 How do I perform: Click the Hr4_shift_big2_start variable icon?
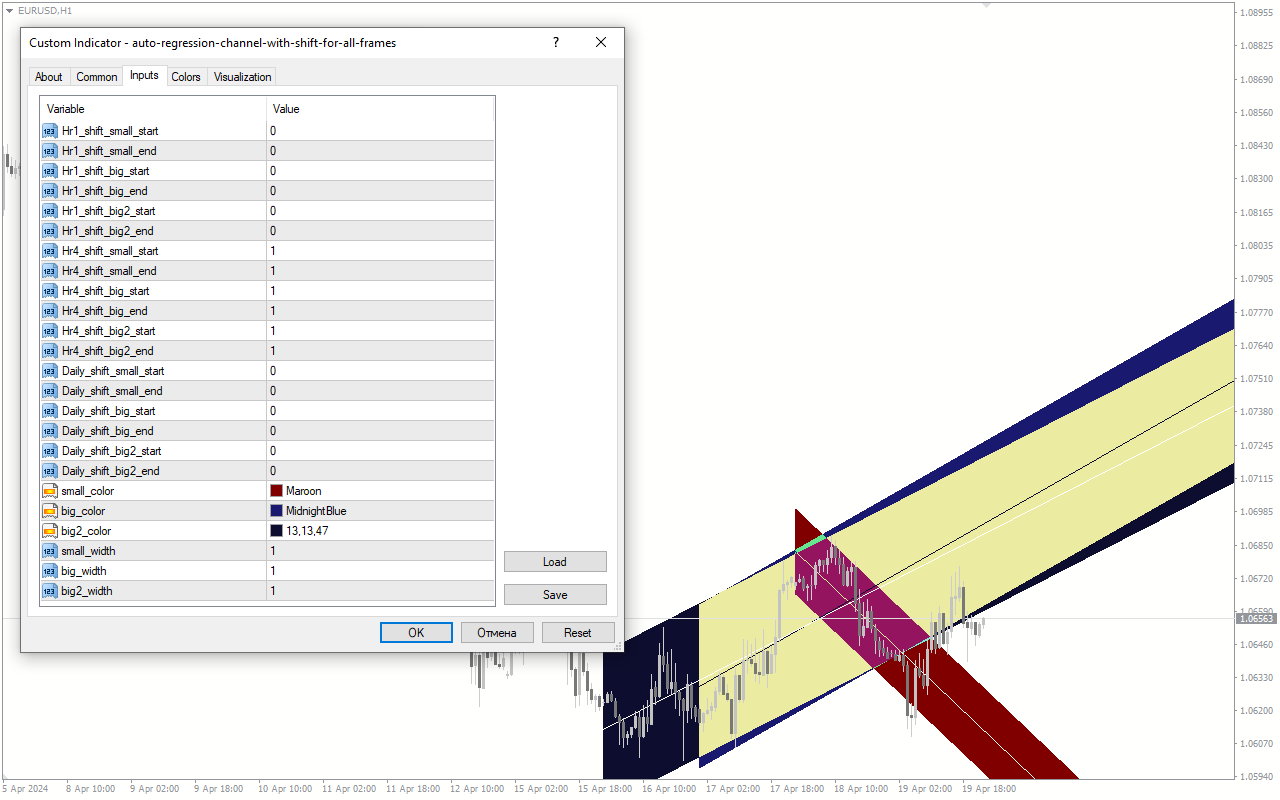[50, 331]
